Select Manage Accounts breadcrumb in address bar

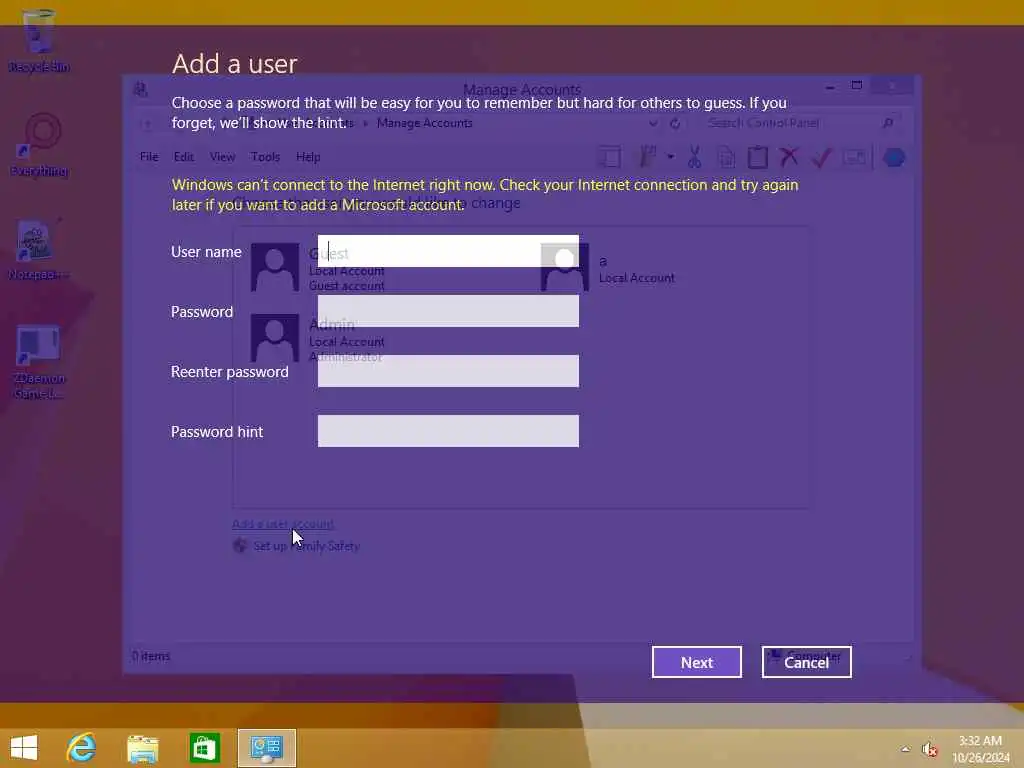point(424,123)
